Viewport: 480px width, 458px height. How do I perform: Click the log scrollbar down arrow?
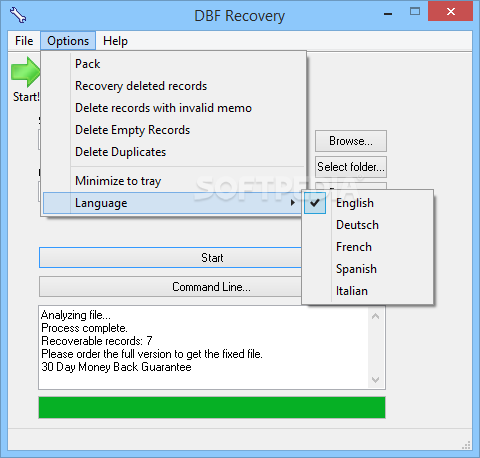coord(376,380)
